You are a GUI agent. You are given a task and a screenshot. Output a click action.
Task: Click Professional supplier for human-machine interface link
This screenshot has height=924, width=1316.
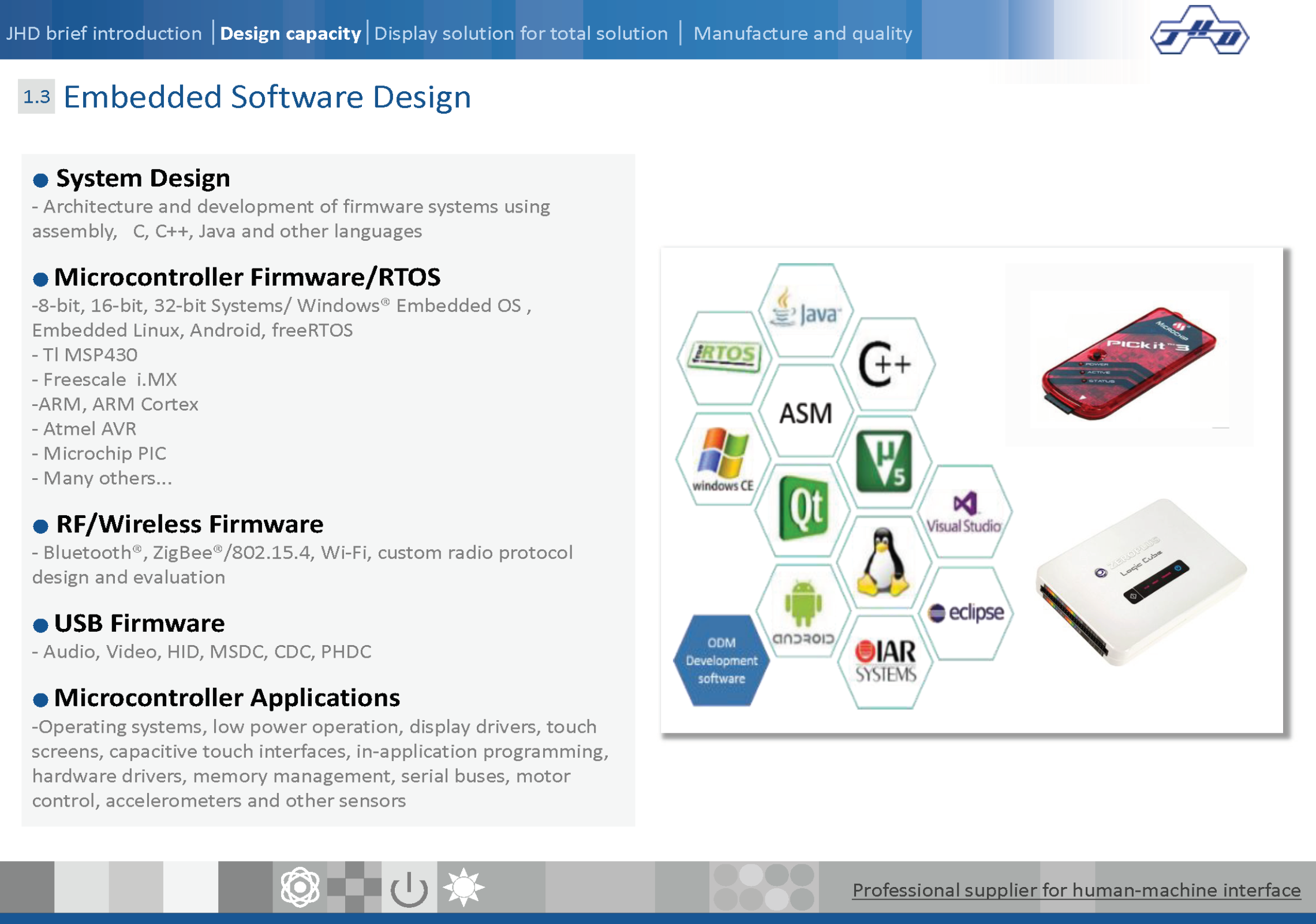click(x=1076, y=890)
